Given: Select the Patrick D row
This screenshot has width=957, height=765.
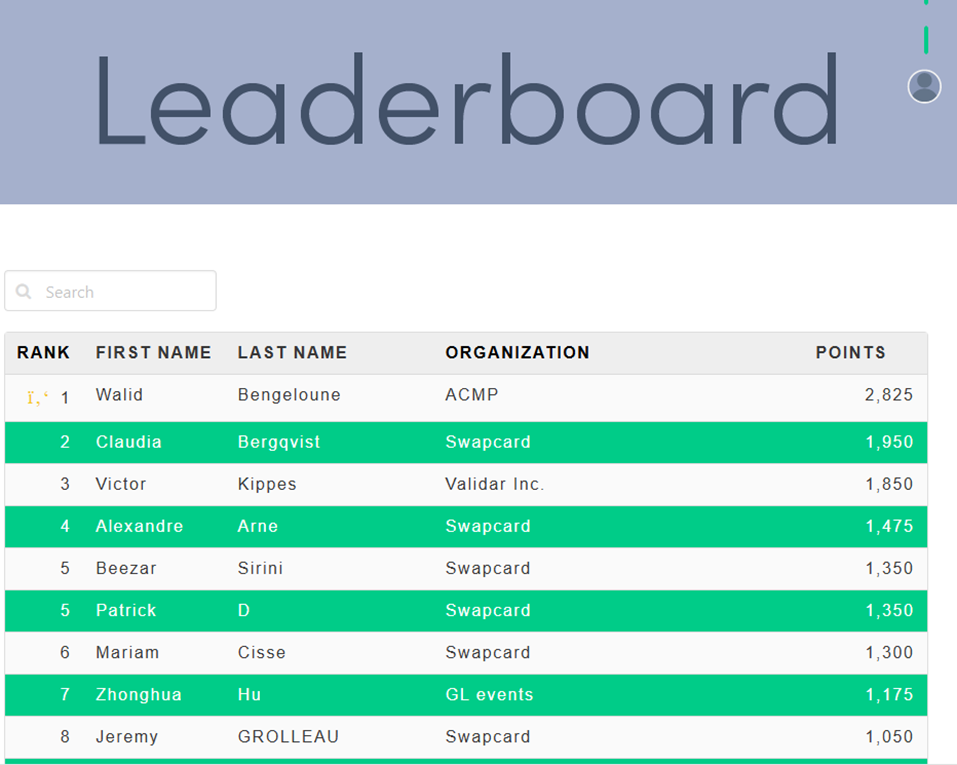Looking at the screenshot, I should pyautogui.click(x=466, y=610).
